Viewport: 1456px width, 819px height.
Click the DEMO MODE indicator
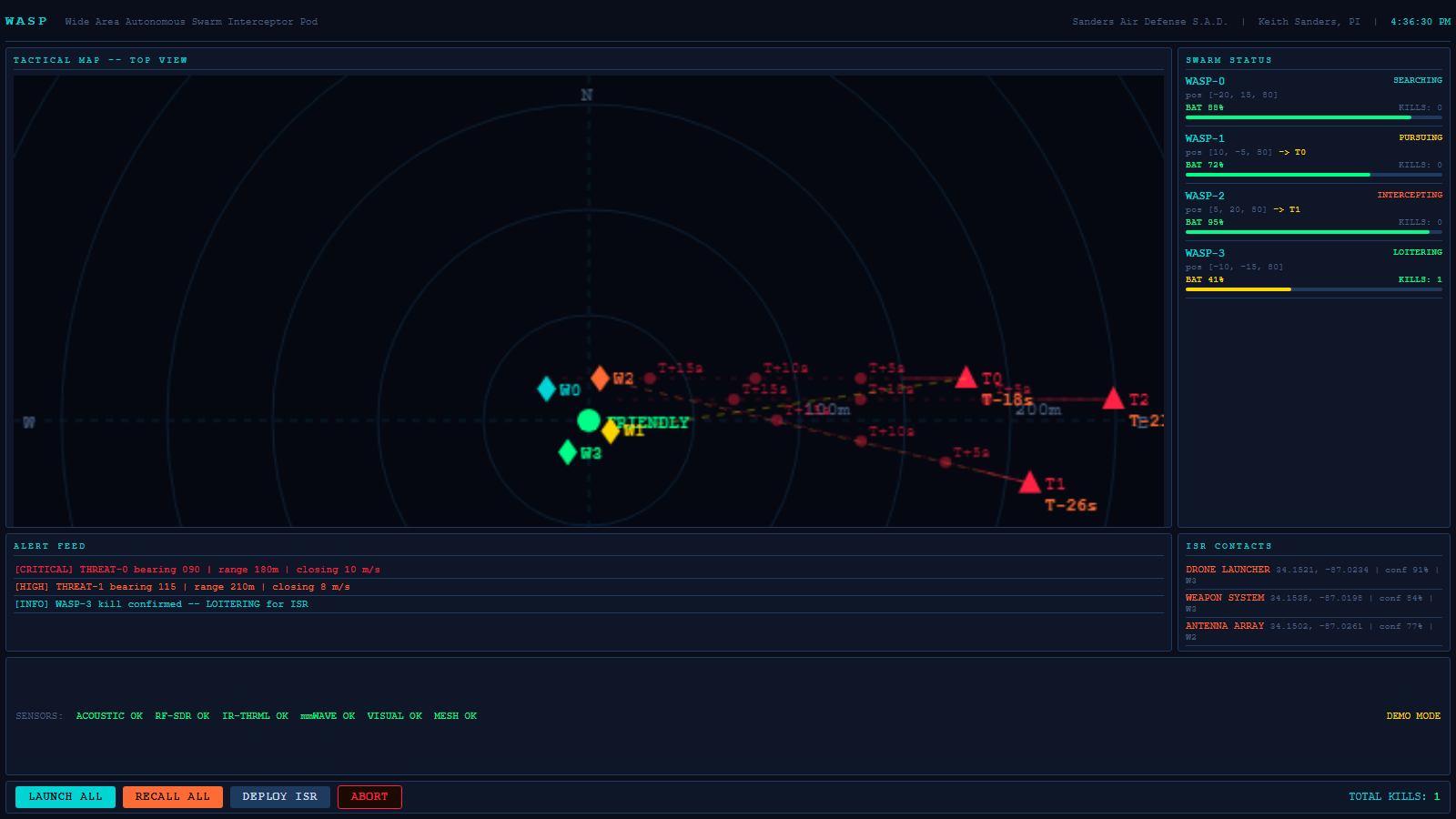click(1413, 716)
